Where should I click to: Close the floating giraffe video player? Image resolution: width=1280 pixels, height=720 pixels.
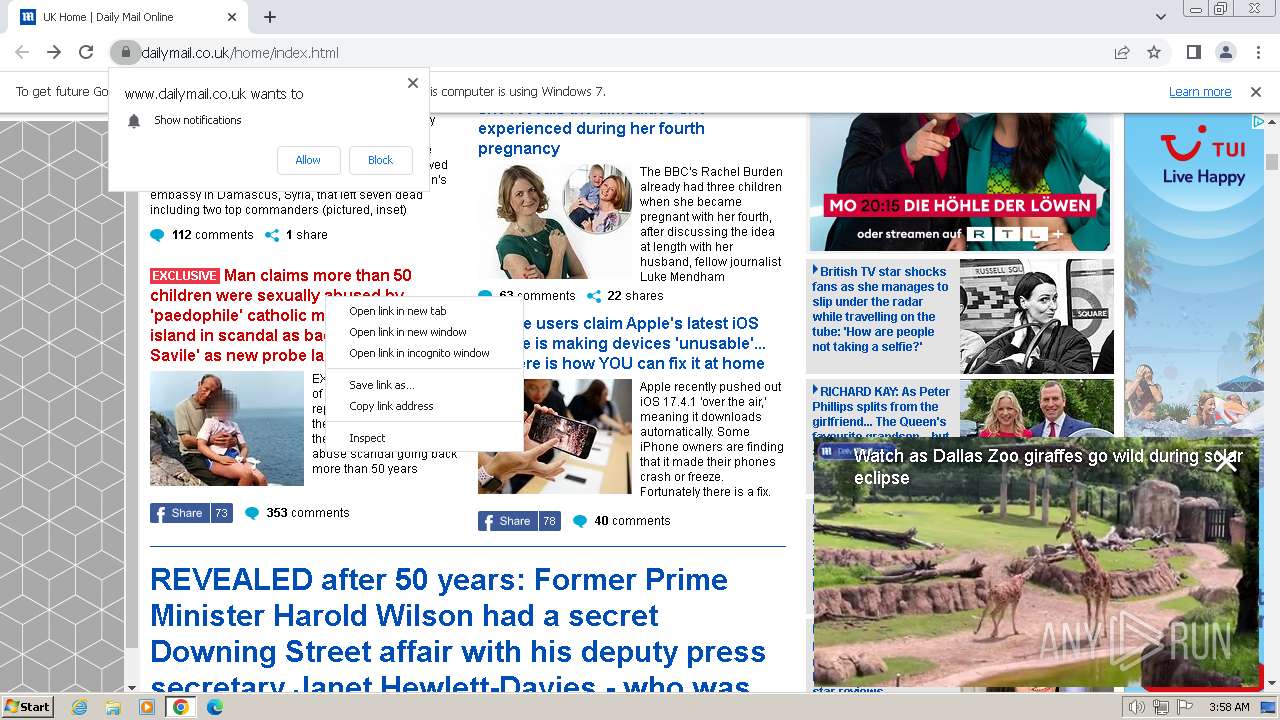pos(1225,461)
